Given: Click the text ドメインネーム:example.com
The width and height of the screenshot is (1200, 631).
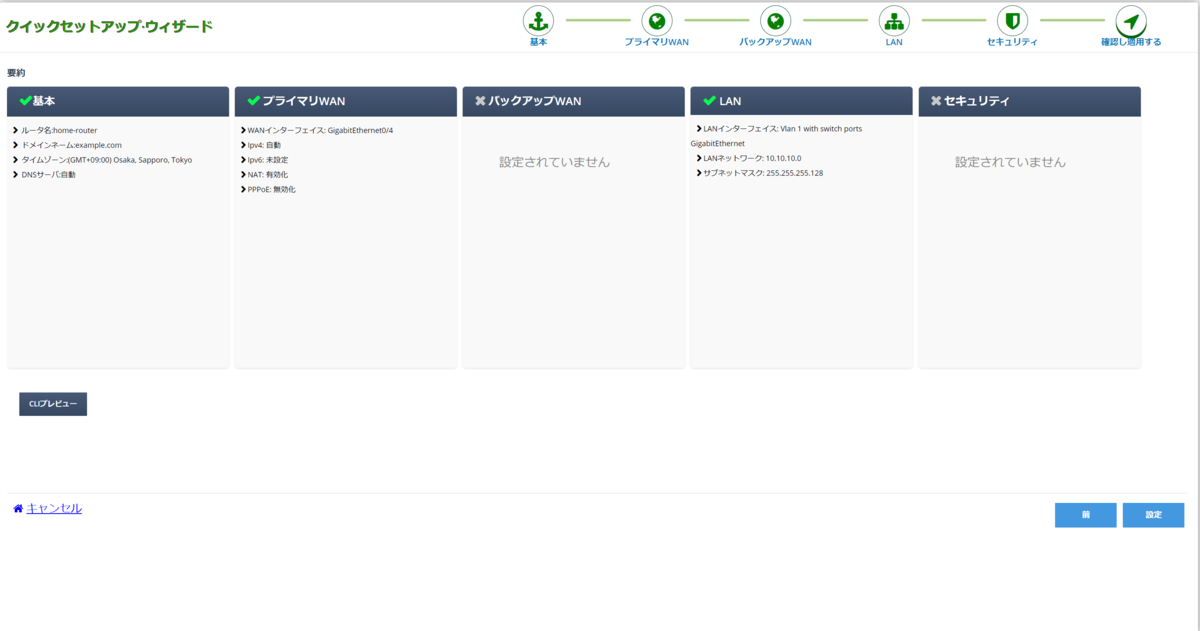Looking at the screenshot, I should click(x=71, y=145).
